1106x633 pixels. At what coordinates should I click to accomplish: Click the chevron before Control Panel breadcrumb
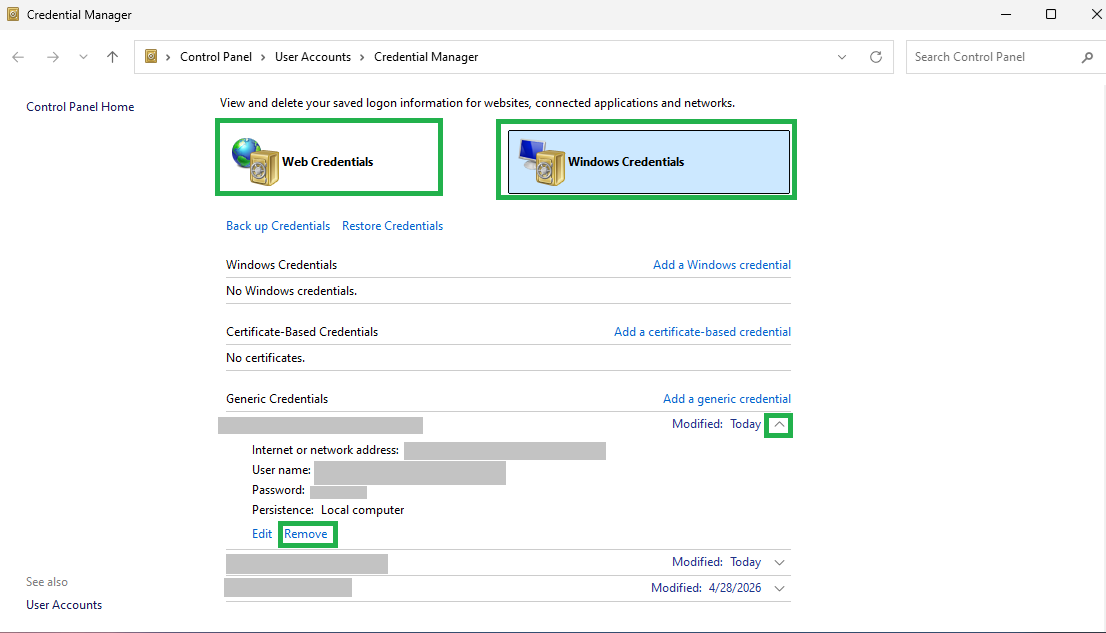pyautogui.click(x=168, y=57)
